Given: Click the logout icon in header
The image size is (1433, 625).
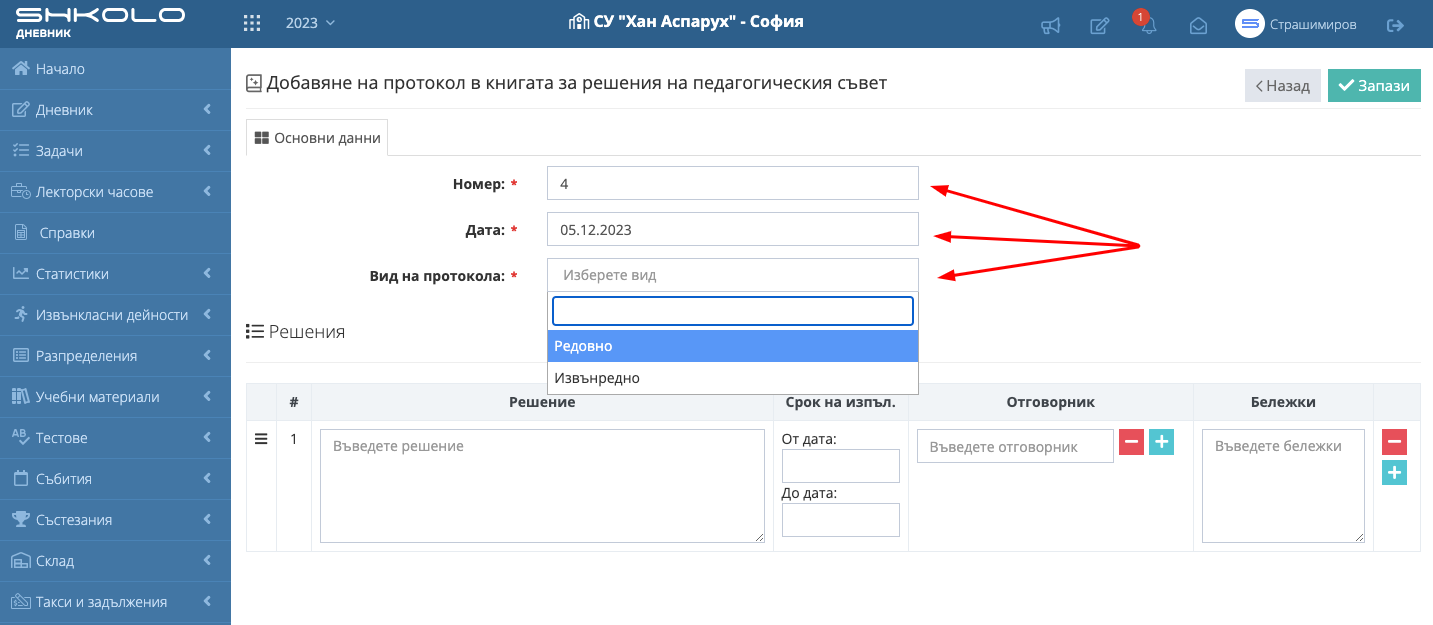Looking at the screenshot, I should (1395, 25).
